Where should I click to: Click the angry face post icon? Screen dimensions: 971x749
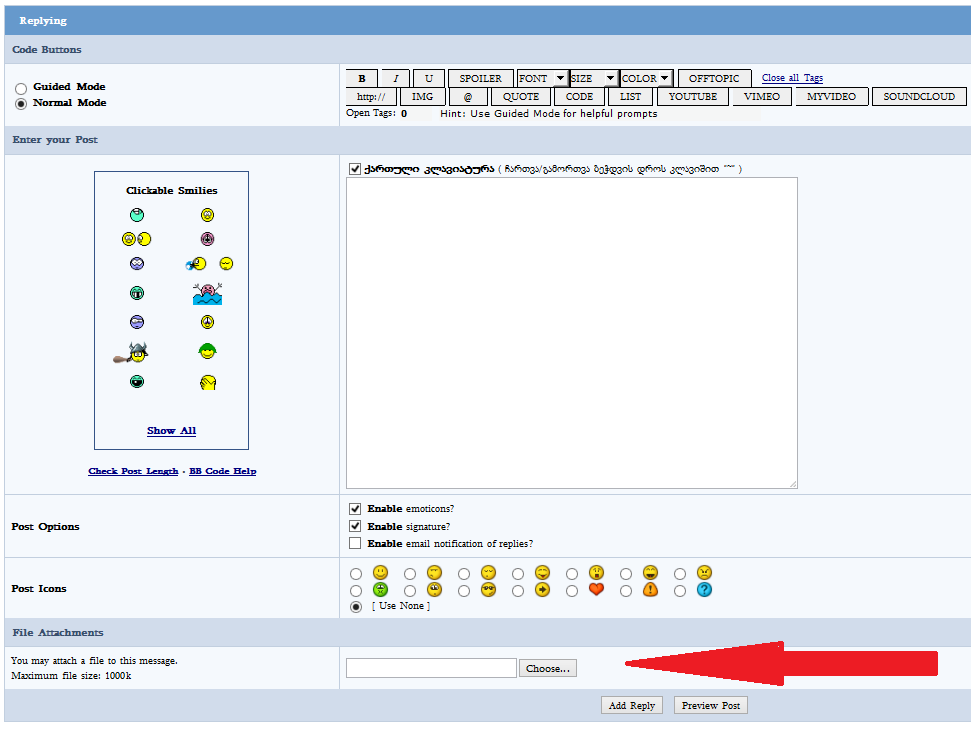[x=704, y=573]
